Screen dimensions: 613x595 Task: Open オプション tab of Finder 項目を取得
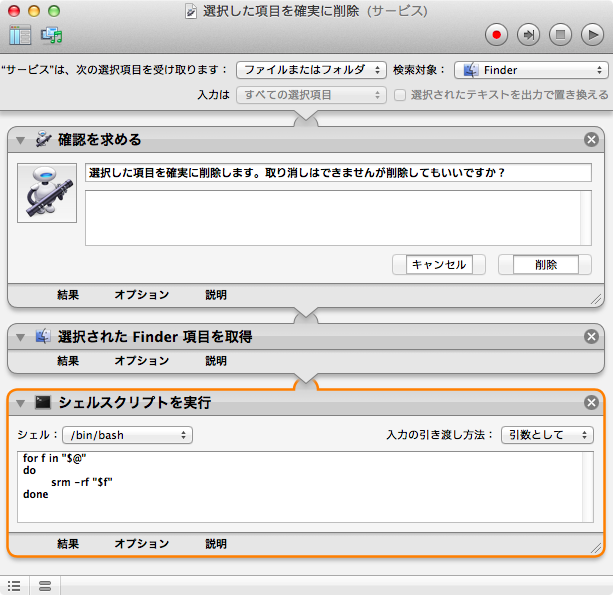pos(142,360)
